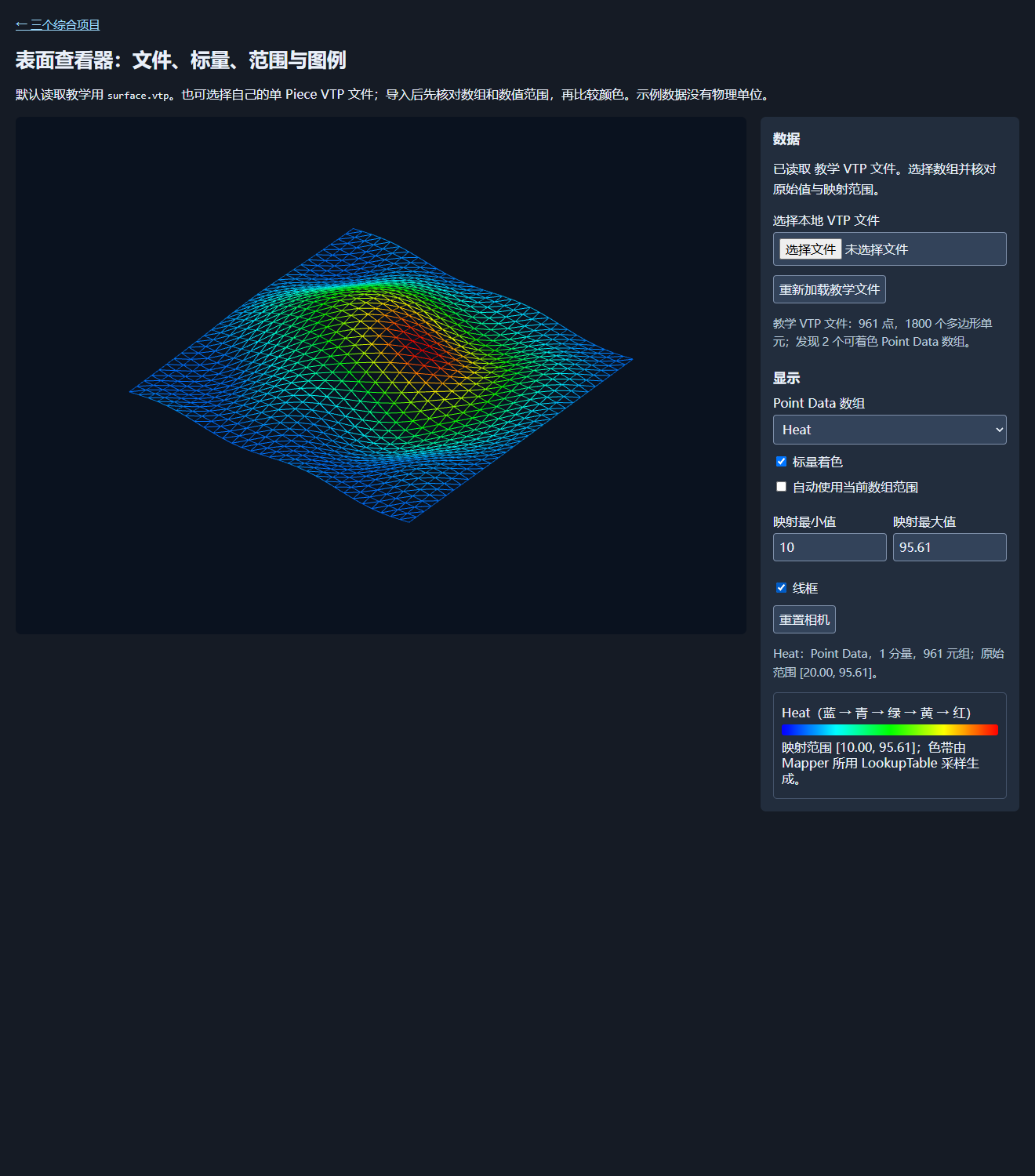Click the rainbow Heat color legend bar
1035x1176 pixels.
[890, 730]
